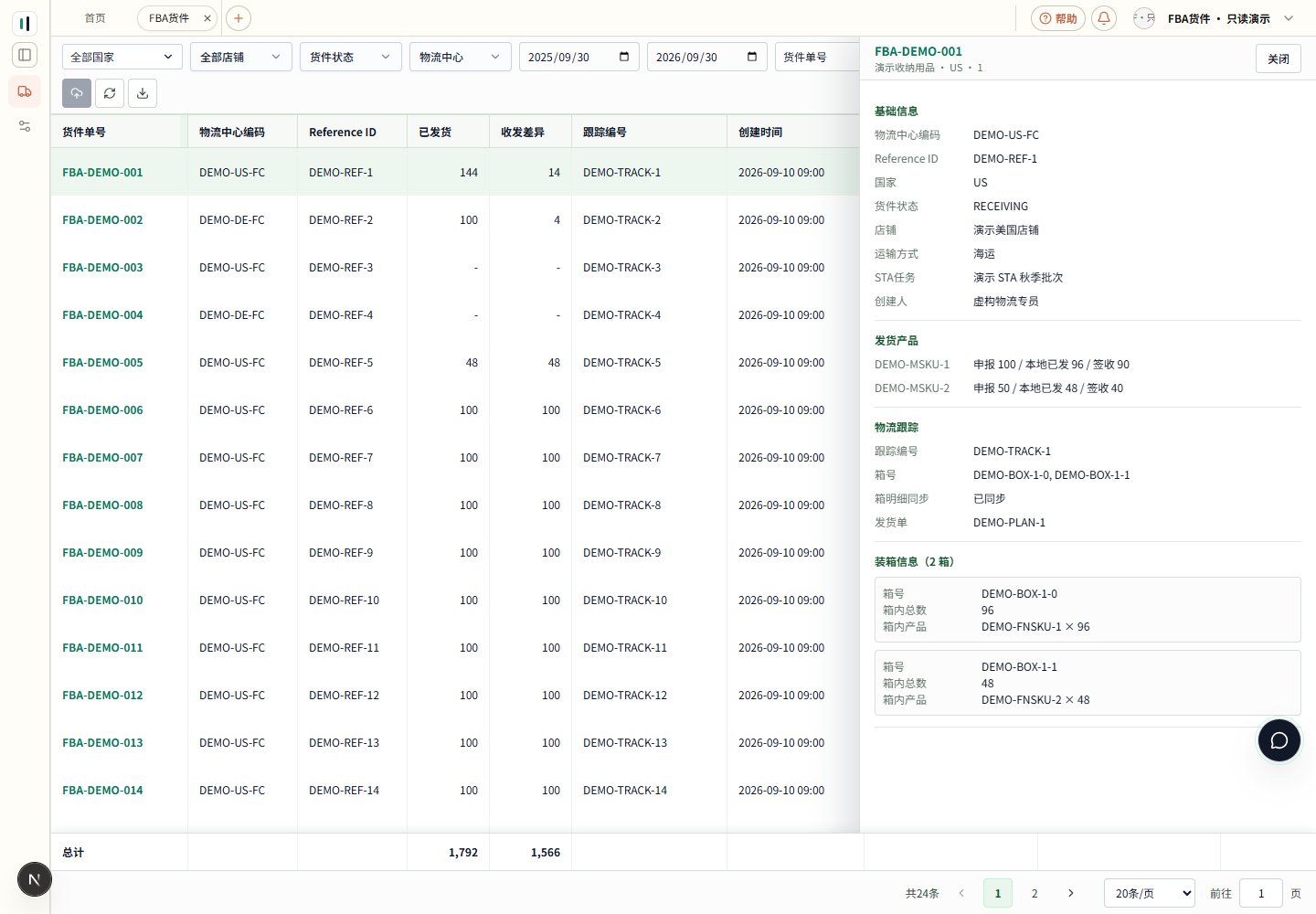This screenshot has width=1316, height=914.
Task: Add a new tab with the plus icon
Action: (x=238, y=18)
